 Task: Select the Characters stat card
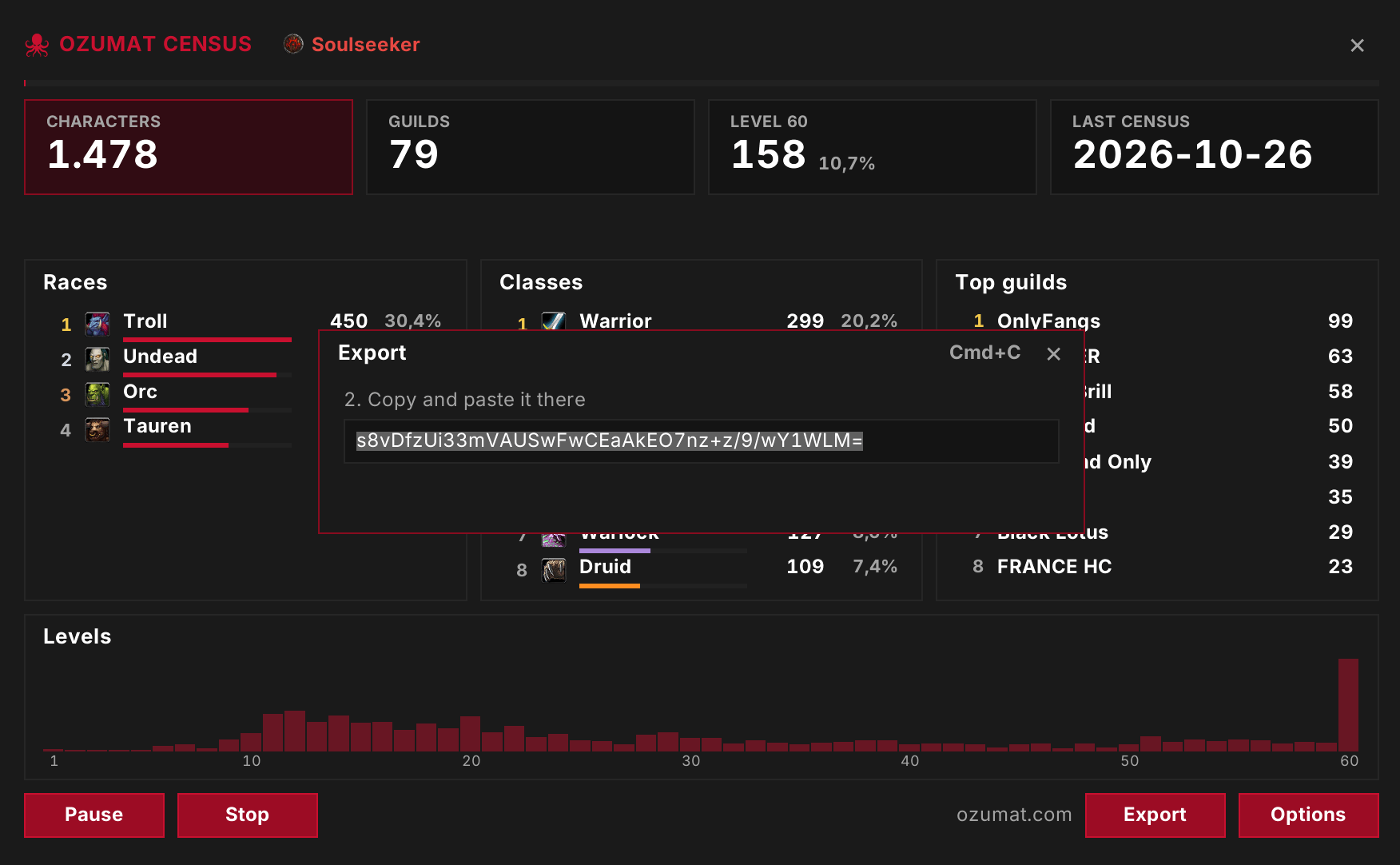tap(189, 147)
